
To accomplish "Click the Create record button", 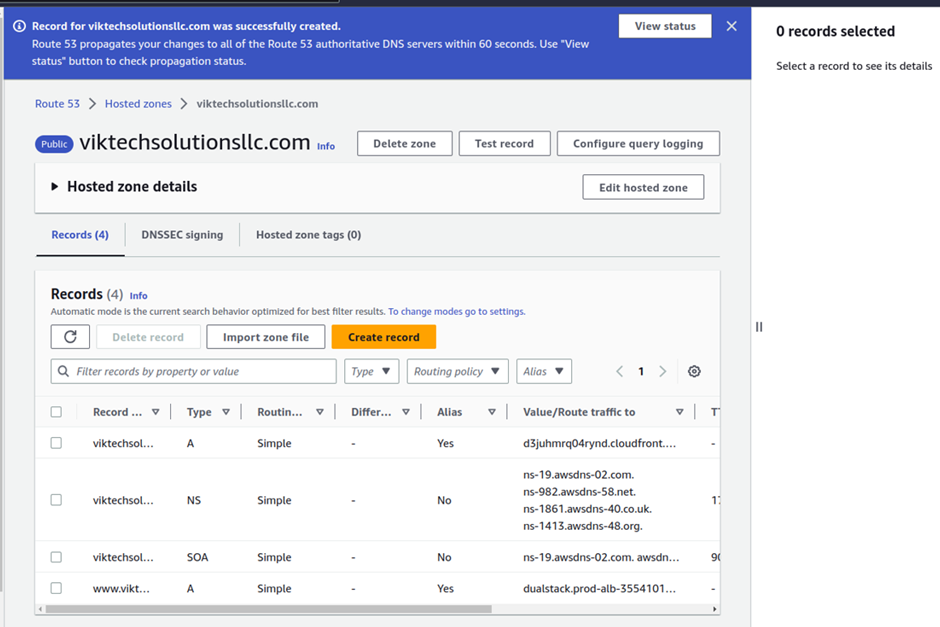I will click(384, 337).
